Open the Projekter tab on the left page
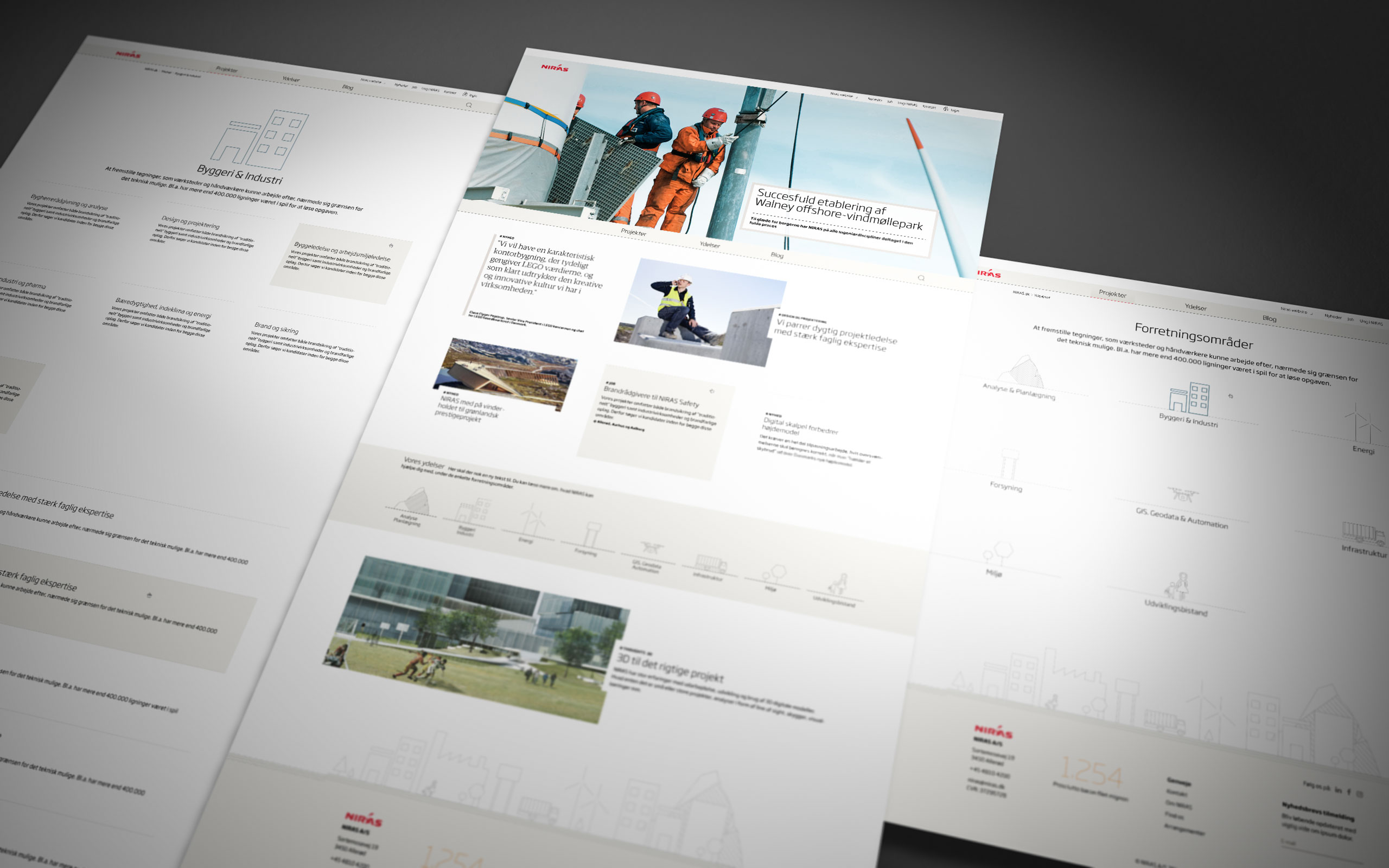 [x=226, y=69]
